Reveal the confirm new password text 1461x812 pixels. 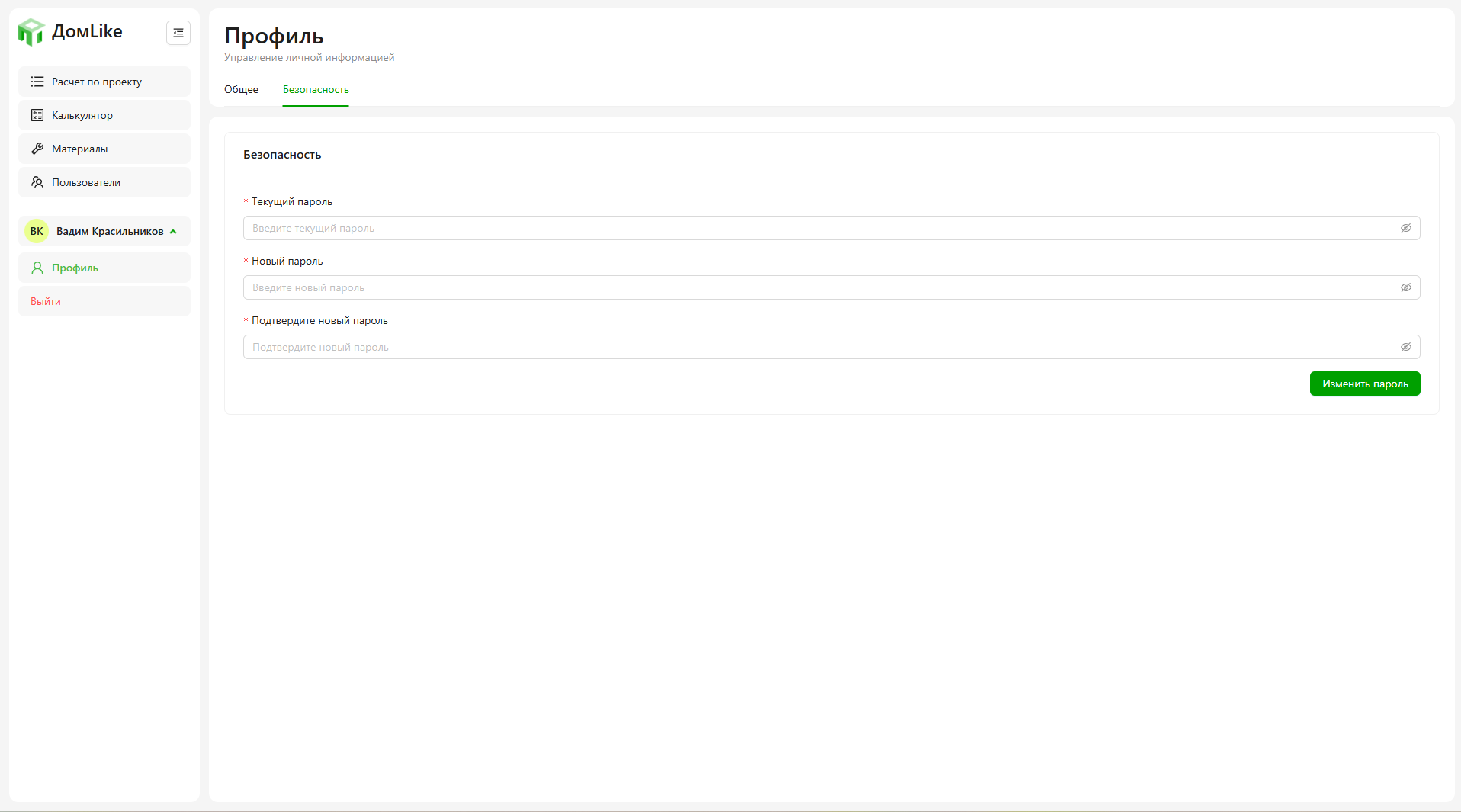pos(1405,347)
